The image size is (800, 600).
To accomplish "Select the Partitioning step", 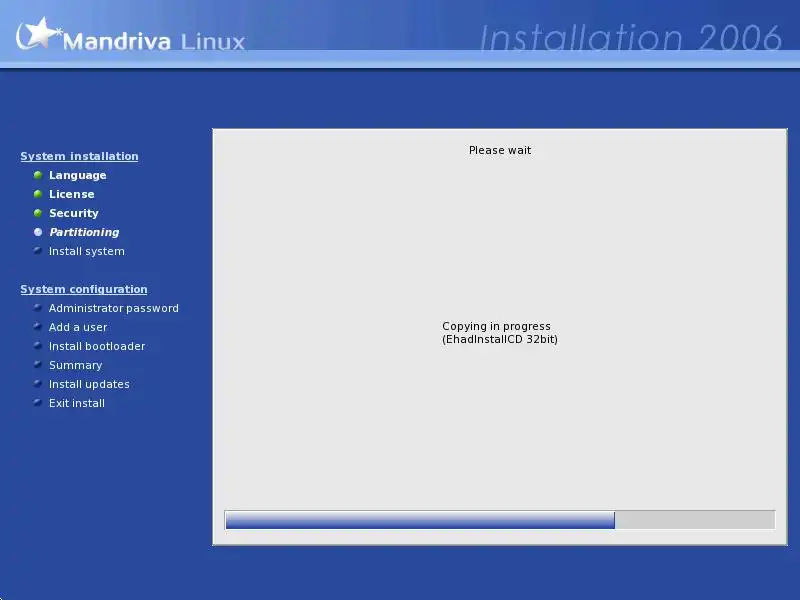I will [x=84, y=232].
